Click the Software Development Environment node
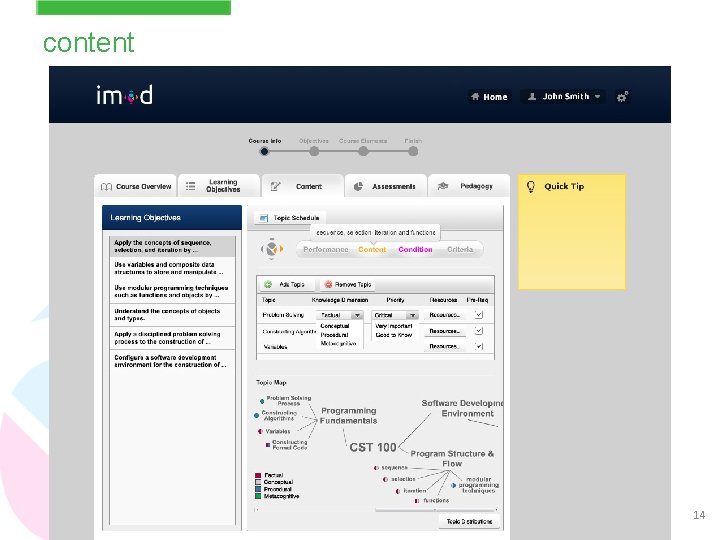 click(x=462, y=408)
